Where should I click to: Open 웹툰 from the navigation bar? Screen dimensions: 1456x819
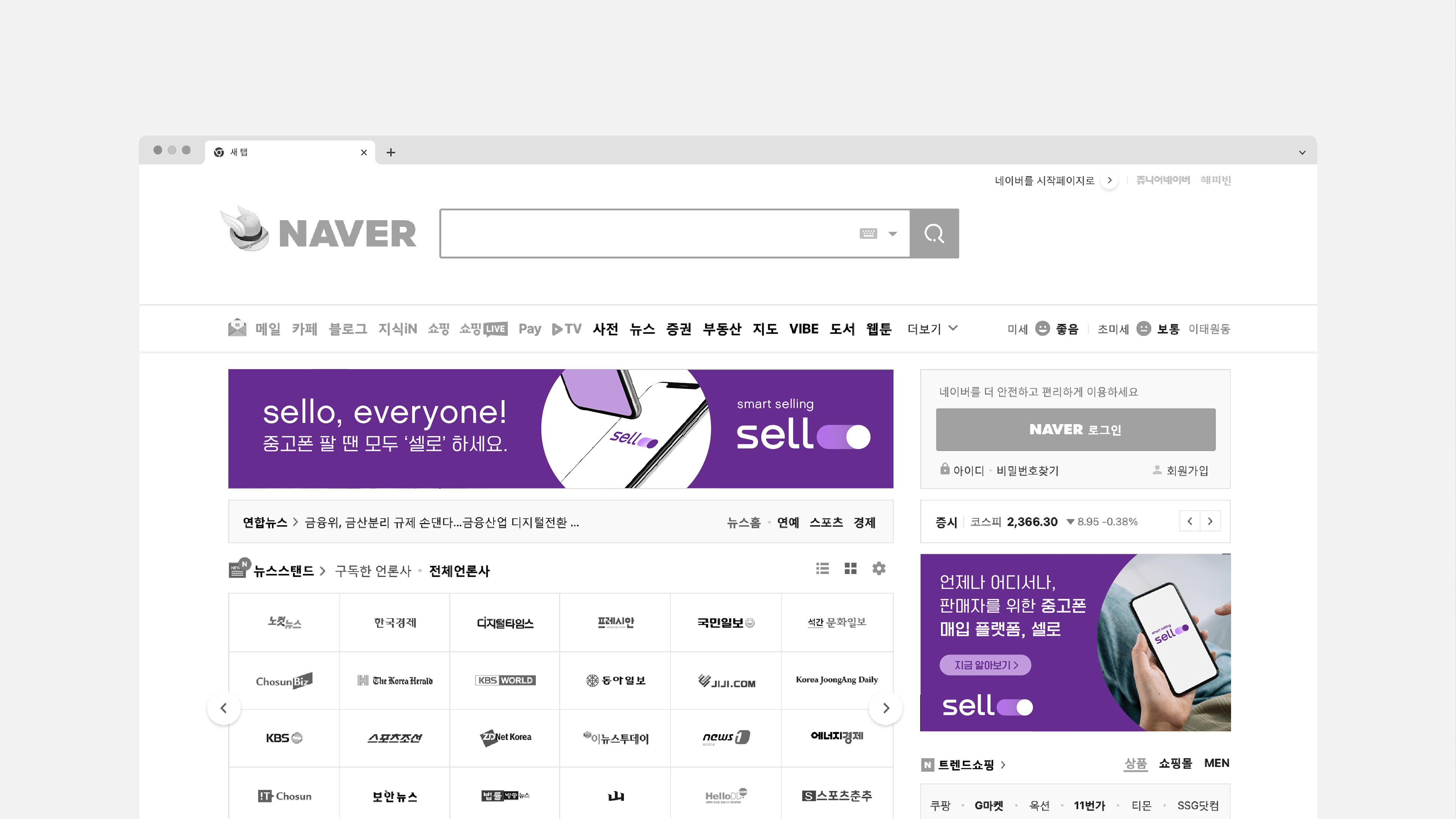[879, 329]
